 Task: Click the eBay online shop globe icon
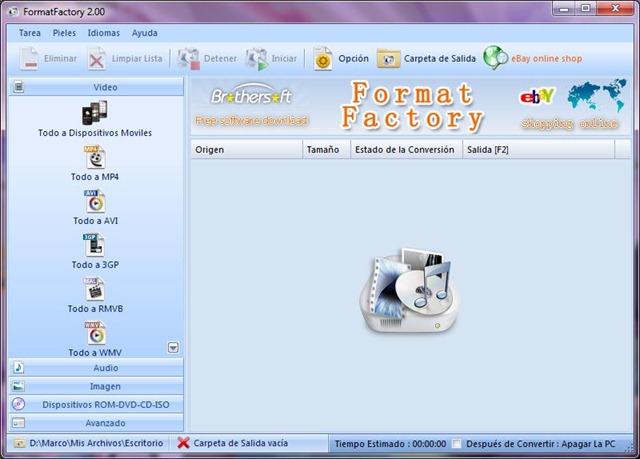(495, 58)
